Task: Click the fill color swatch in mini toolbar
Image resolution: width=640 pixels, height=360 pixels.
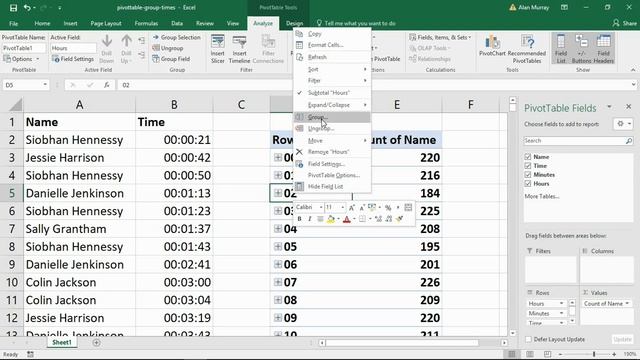Action: point(331,219)
